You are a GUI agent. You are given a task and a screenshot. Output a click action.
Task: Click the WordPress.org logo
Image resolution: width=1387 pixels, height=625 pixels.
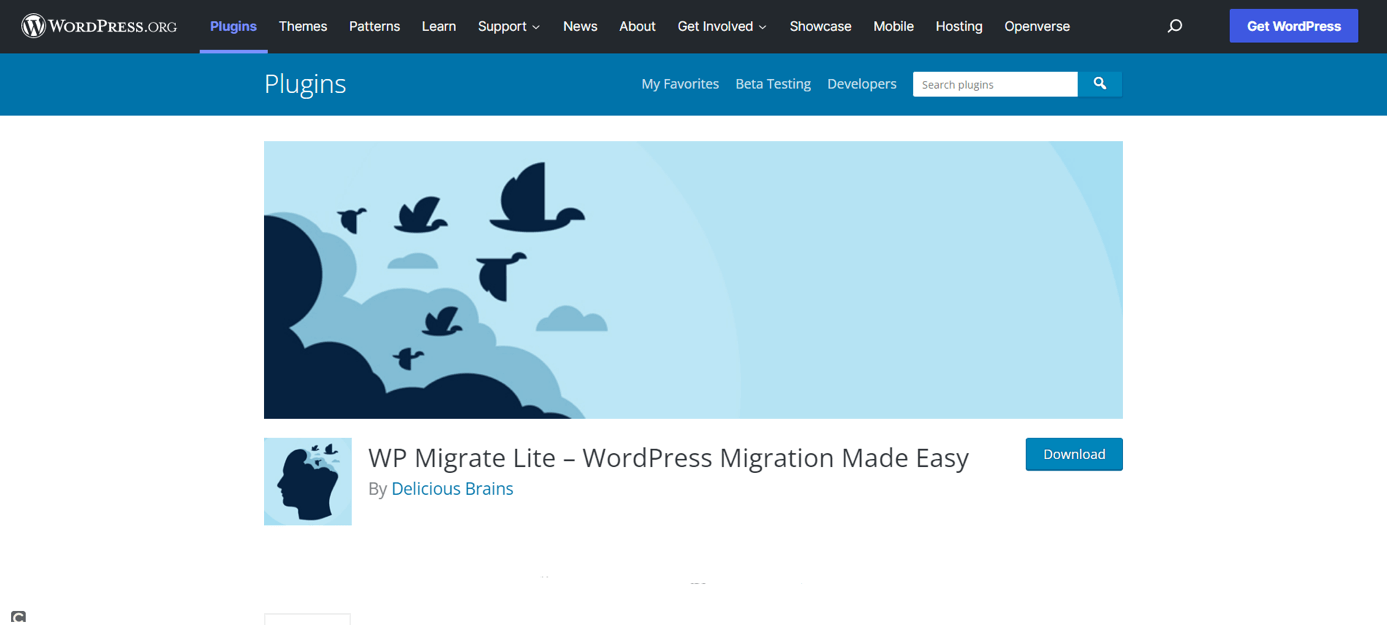pyautogui.click(x=99, y=26)
